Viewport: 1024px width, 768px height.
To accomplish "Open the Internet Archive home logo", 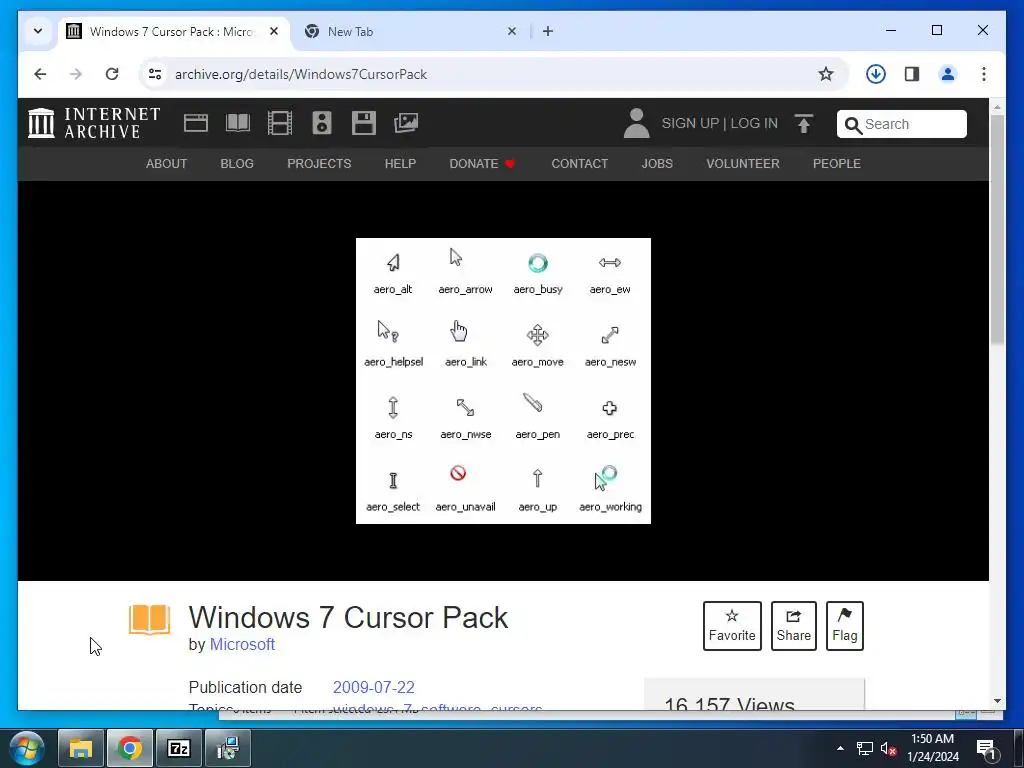I will pos(93,123).
